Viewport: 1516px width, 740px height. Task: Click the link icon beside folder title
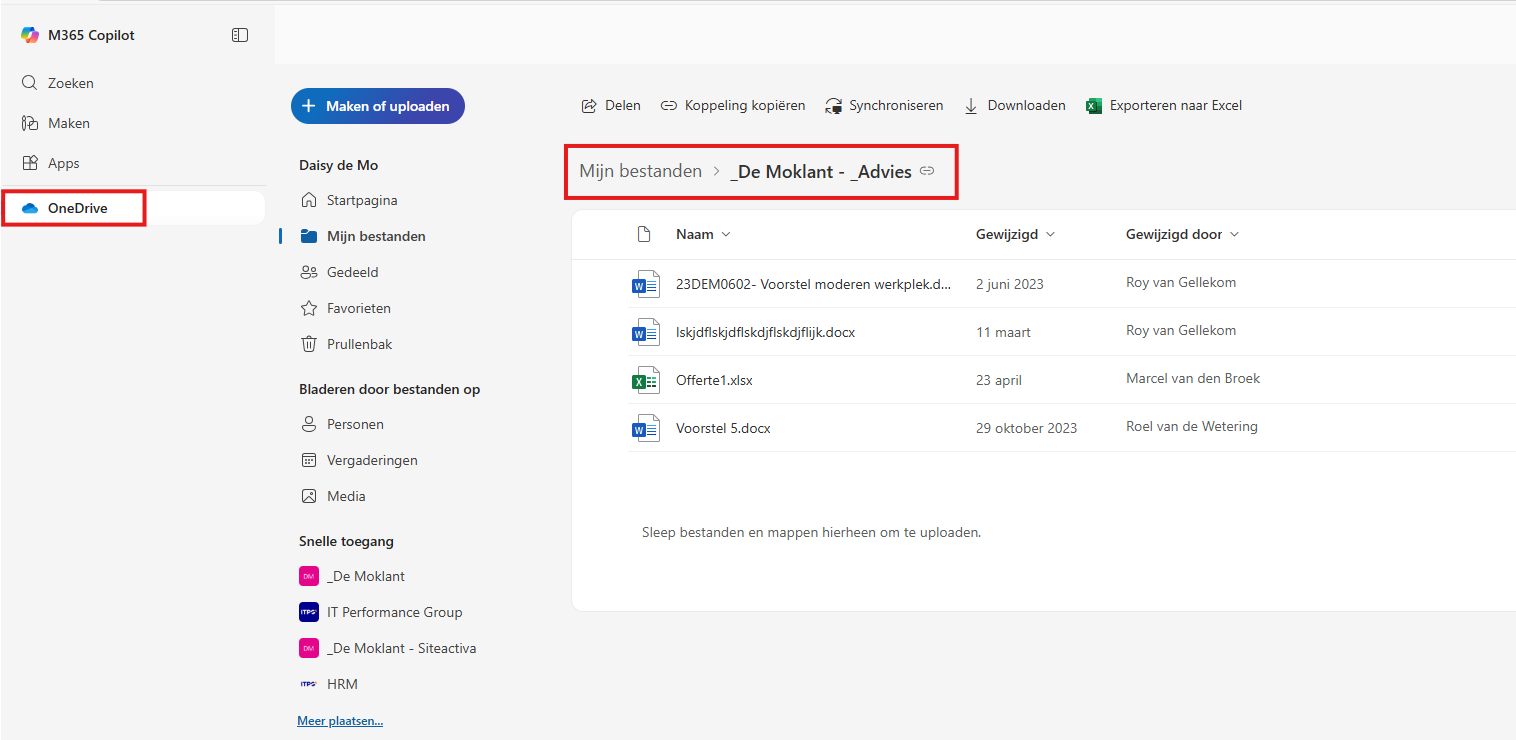click(x=927, y=171)
